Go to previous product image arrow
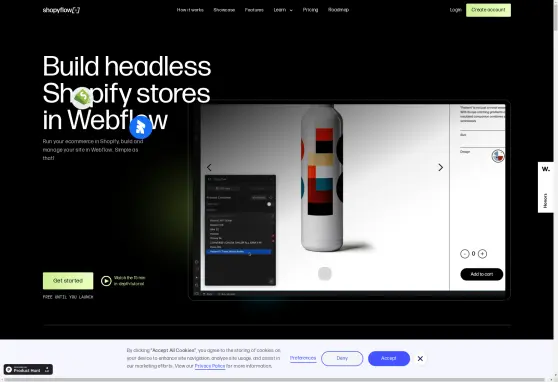This screenshot has width=558, height=382. 209,167
